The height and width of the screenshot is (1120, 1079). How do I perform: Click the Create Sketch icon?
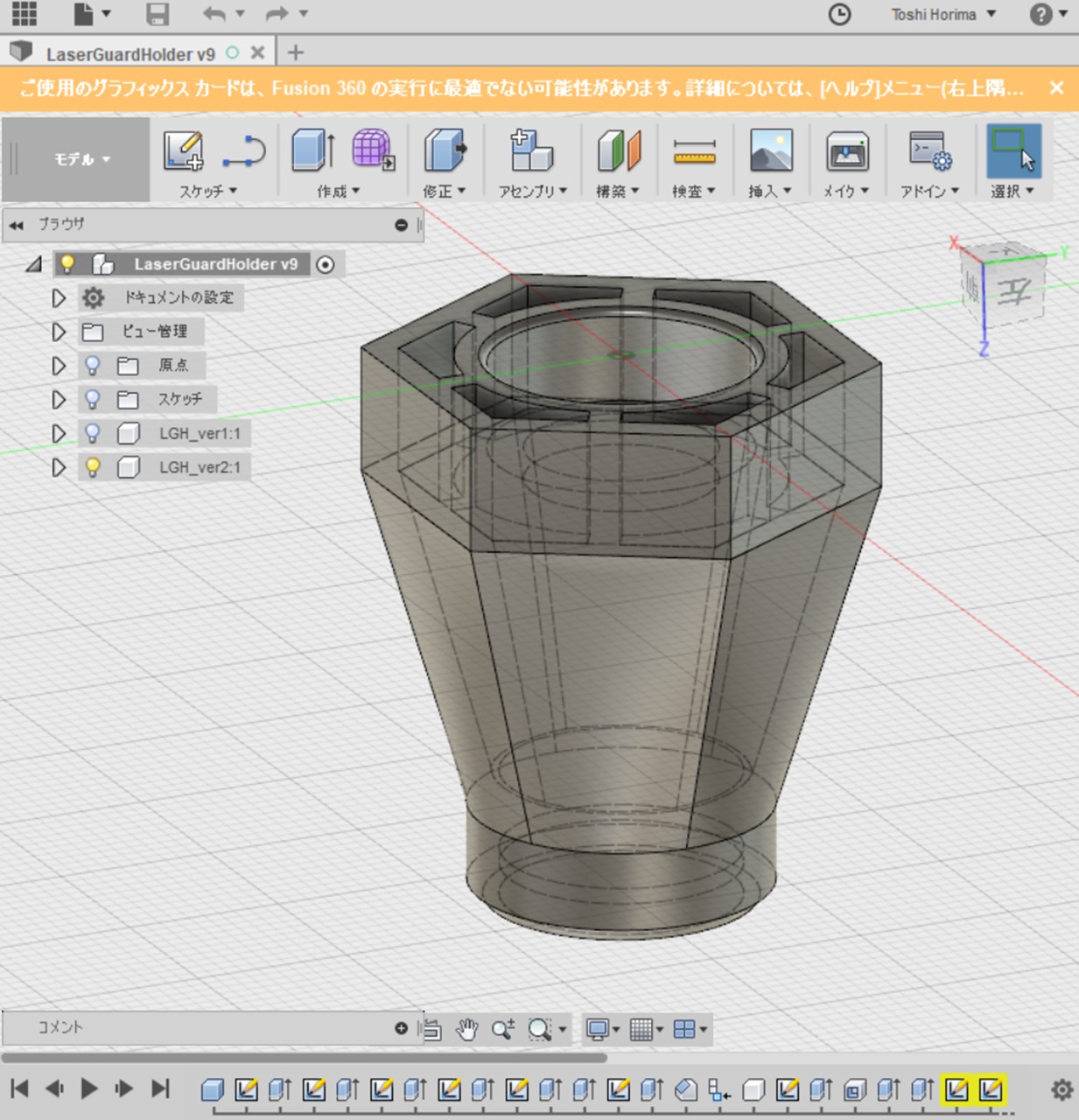[x=184, y=150]
